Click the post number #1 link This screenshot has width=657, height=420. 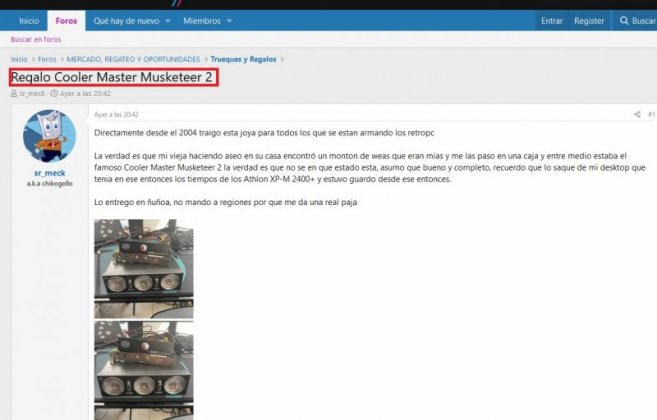click(650, 115)
